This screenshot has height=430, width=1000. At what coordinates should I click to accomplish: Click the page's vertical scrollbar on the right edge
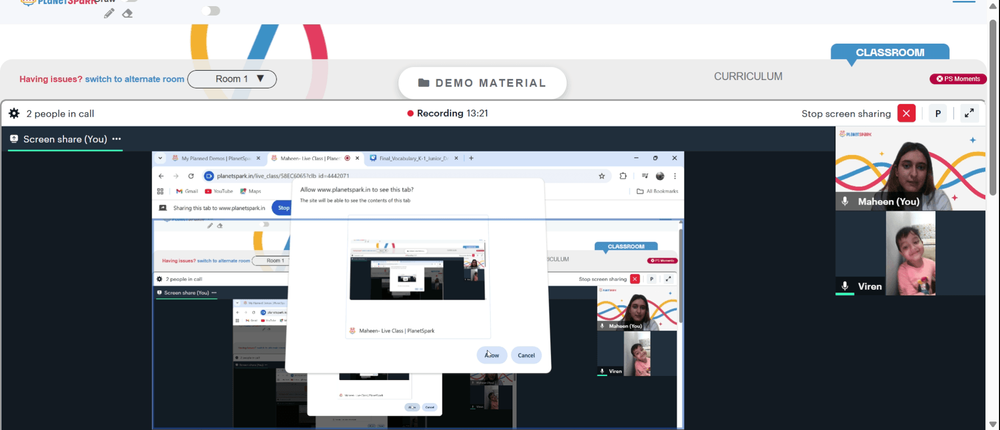(x=993, y=108)
